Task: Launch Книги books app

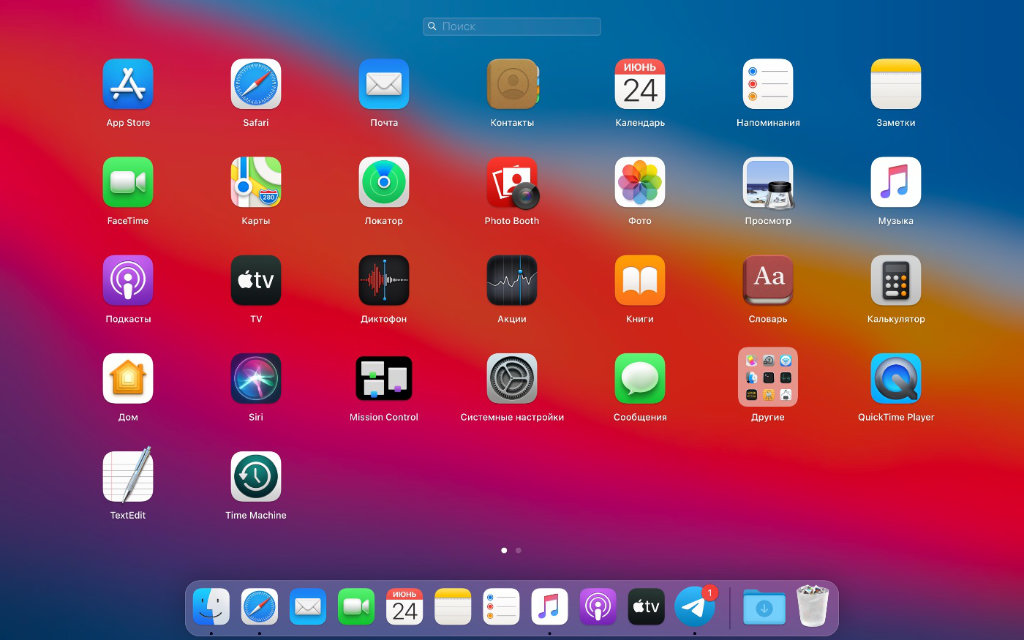Action: (x=640, y=280)
